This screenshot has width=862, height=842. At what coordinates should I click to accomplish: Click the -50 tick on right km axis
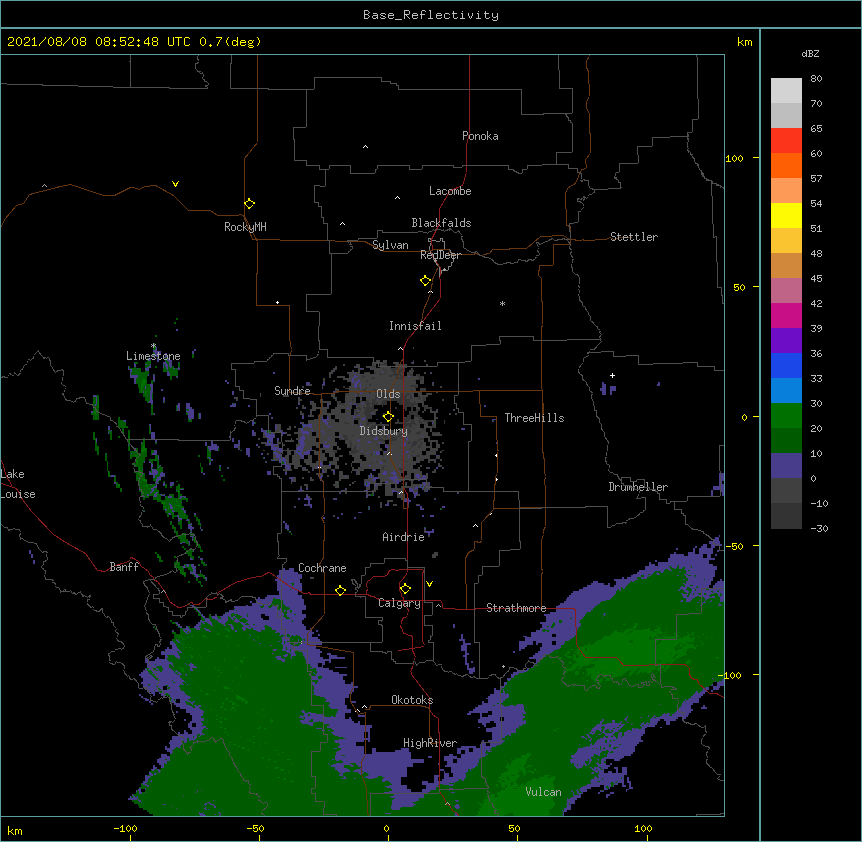pos(734,546)
